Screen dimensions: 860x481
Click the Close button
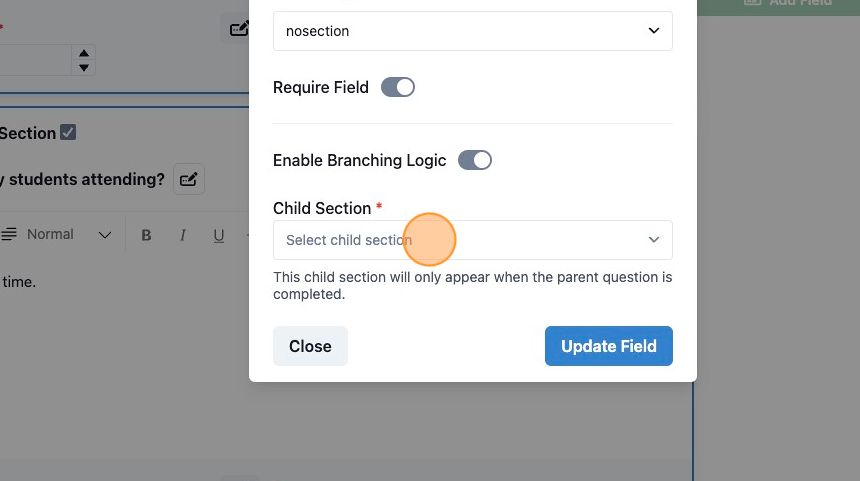tap(310, 346)
